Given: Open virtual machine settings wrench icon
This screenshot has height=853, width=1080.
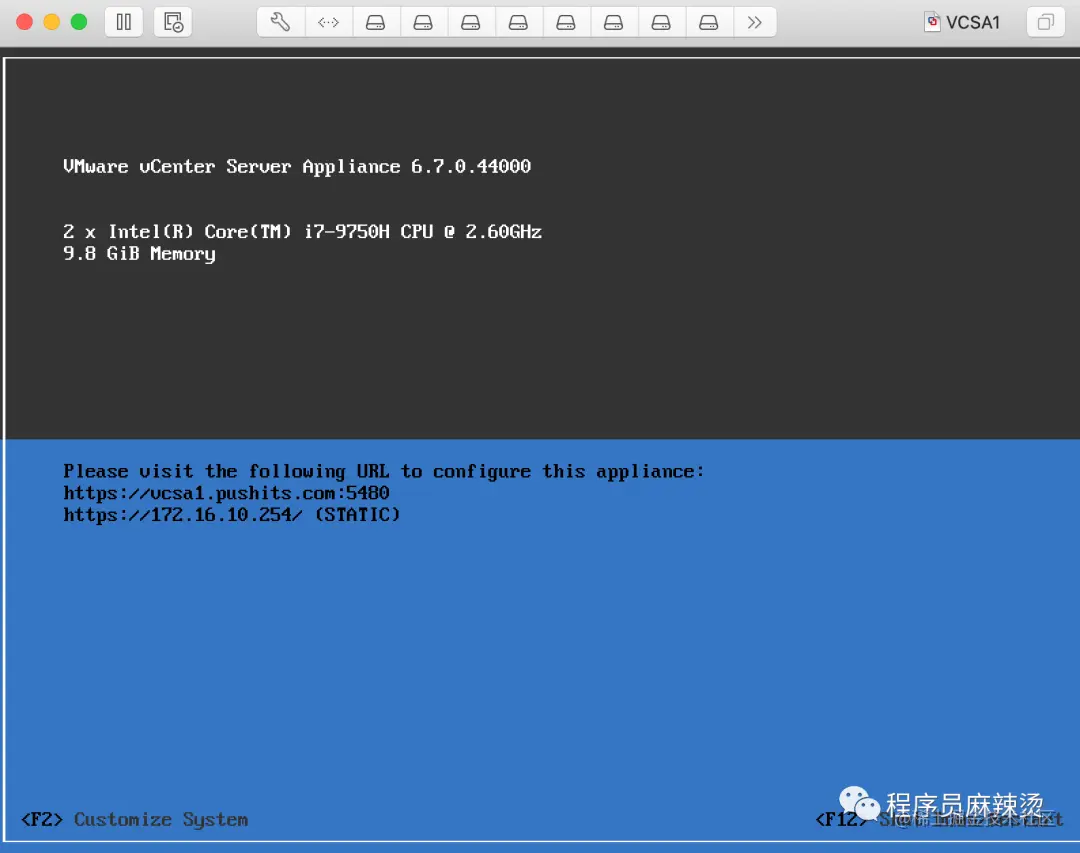Looking at the screenshot, I should [x=280, y=22].
